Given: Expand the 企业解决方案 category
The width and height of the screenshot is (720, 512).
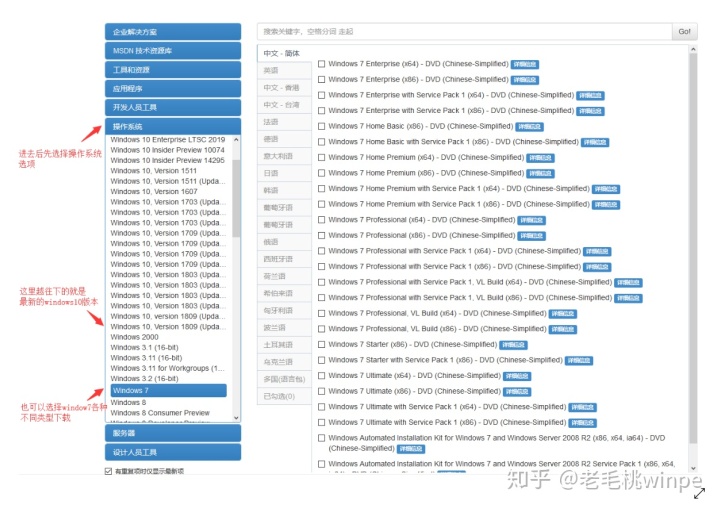Looking at the screenshot, I should pyautogui.click(x=173, y=32).
